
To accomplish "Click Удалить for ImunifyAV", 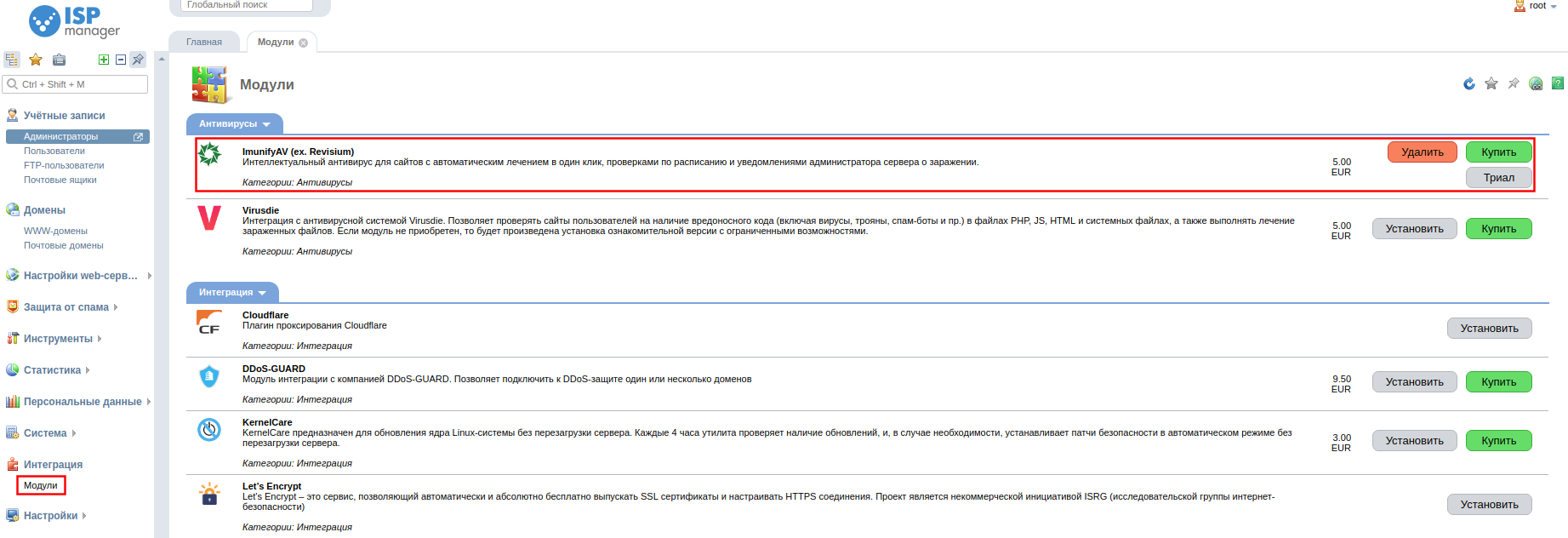I will 1423,152.
